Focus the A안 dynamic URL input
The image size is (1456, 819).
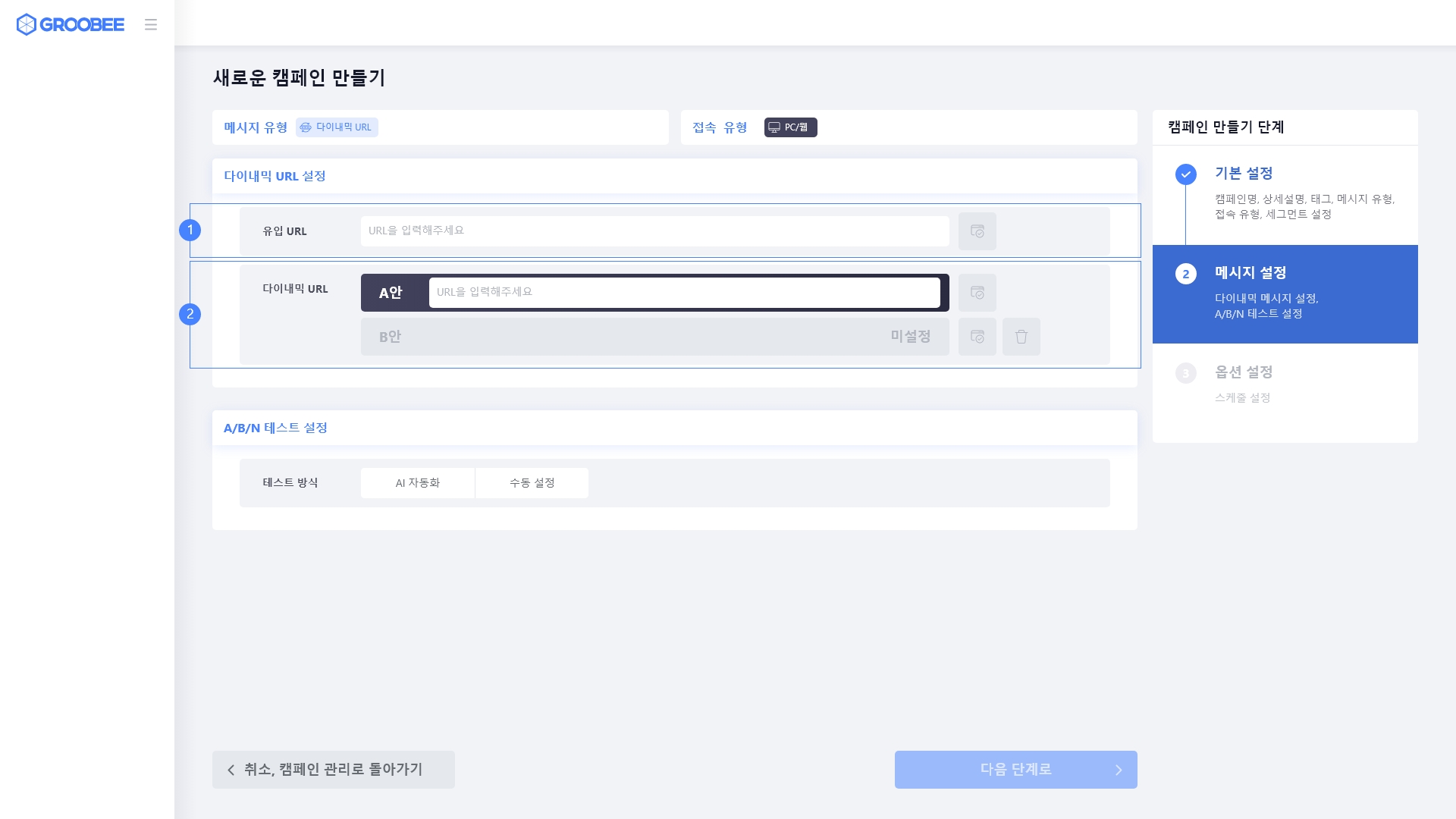click(683, 293)
